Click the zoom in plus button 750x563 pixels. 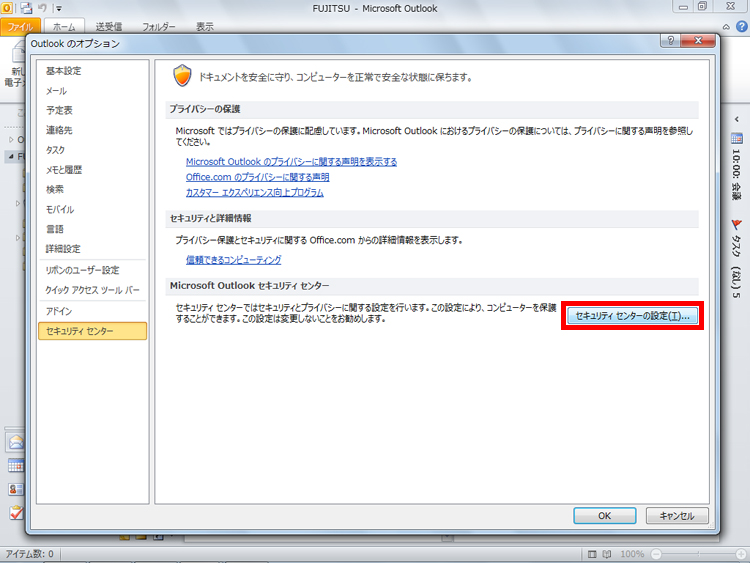point(741,554)
